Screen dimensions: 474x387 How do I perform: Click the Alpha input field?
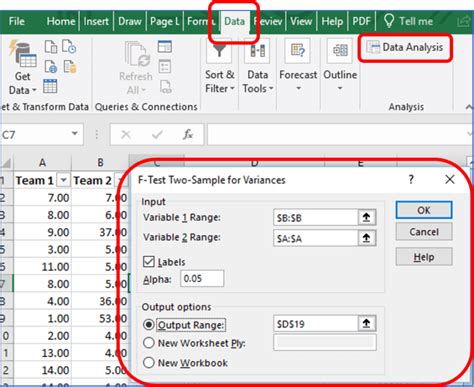click(x=202, y=278)
